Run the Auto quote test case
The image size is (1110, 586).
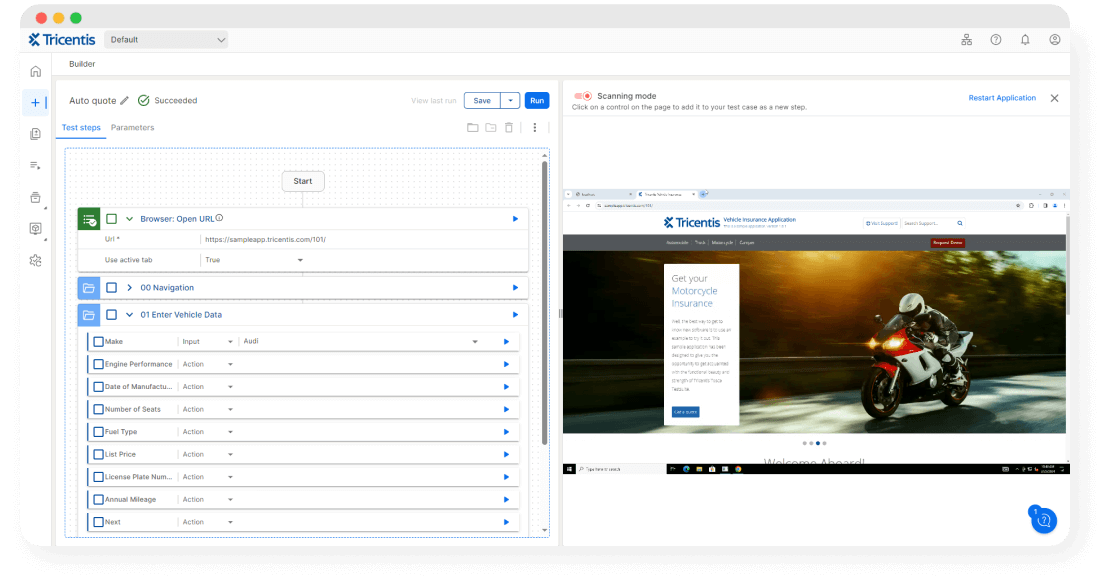(536, 100)
